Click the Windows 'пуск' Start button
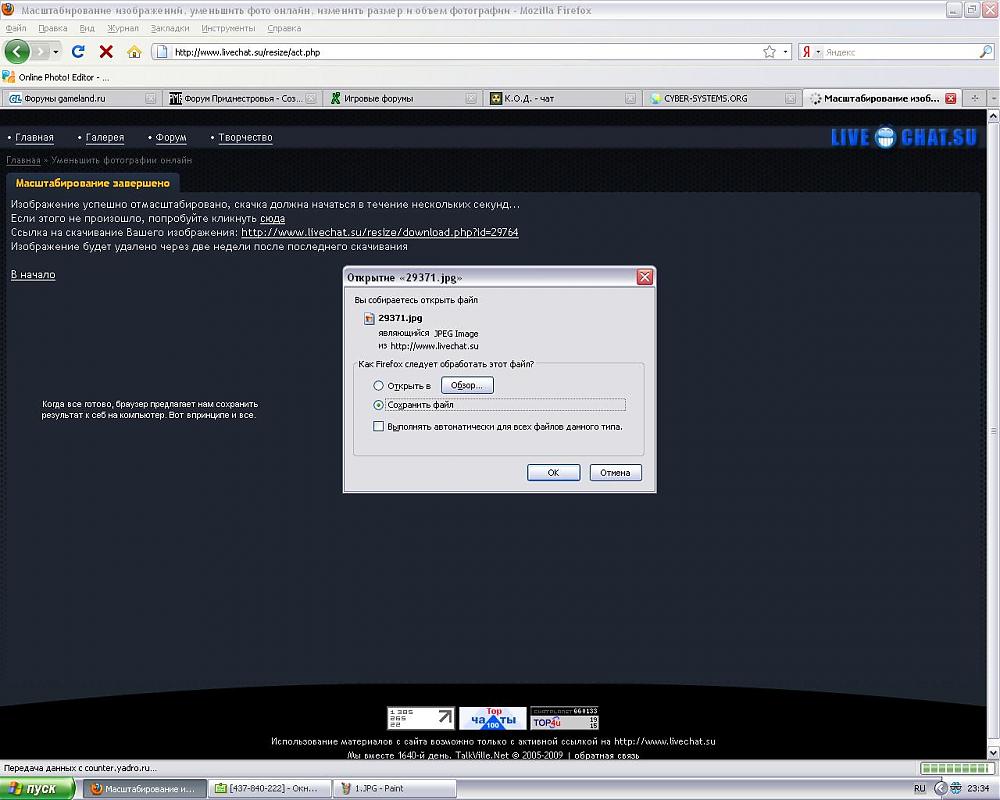 click(x=38, y=788)
